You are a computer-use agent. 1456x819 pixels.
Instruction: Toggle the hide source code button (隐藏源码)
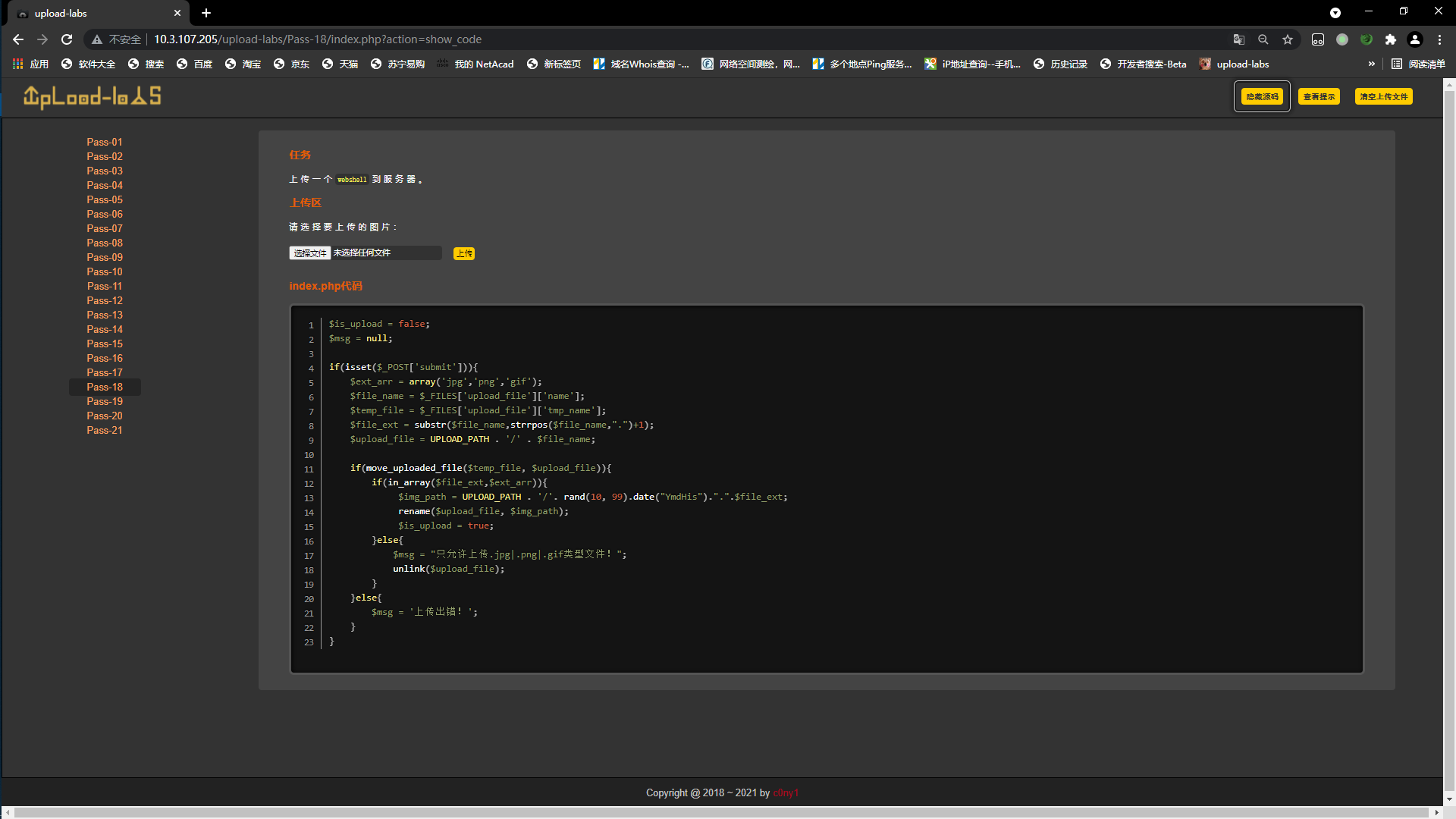pos(1262,96)
